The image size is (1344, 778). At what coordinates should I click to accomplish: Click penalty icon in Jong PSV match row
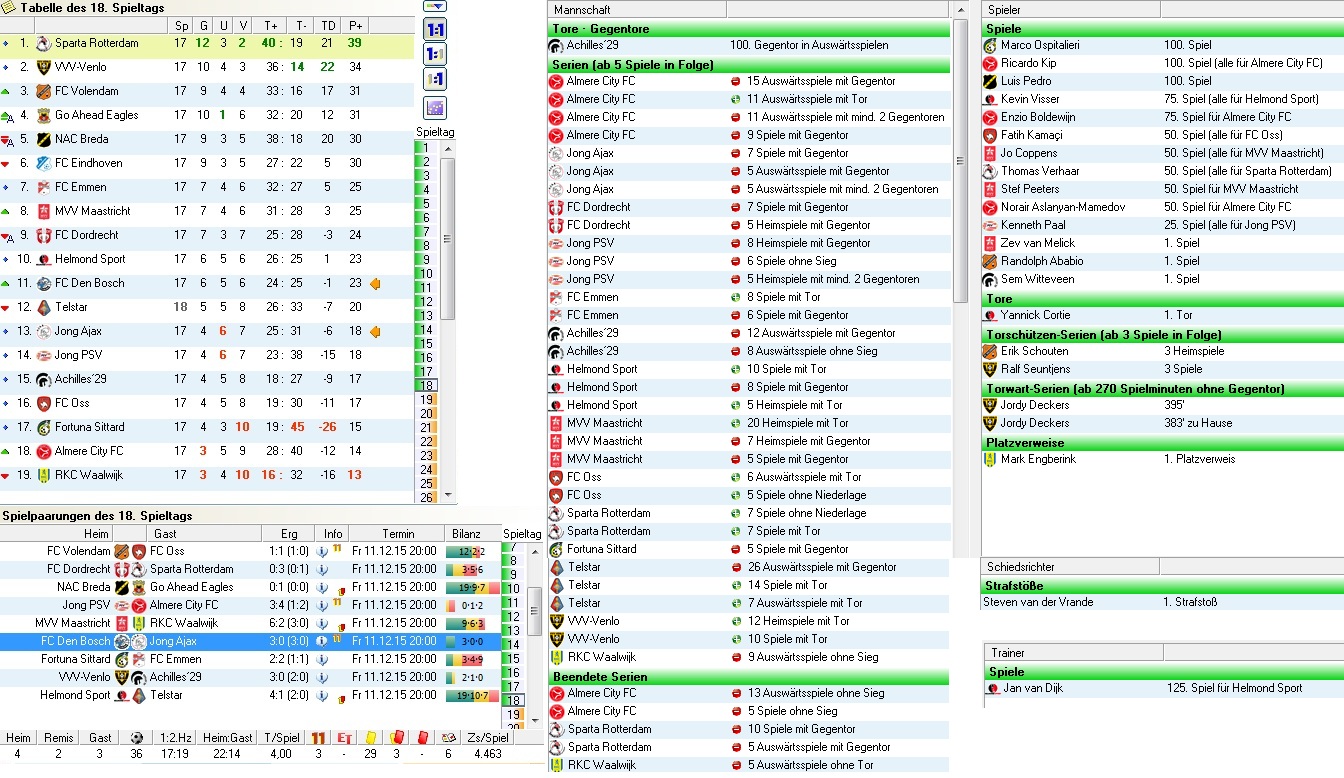[x=338, y=604]
